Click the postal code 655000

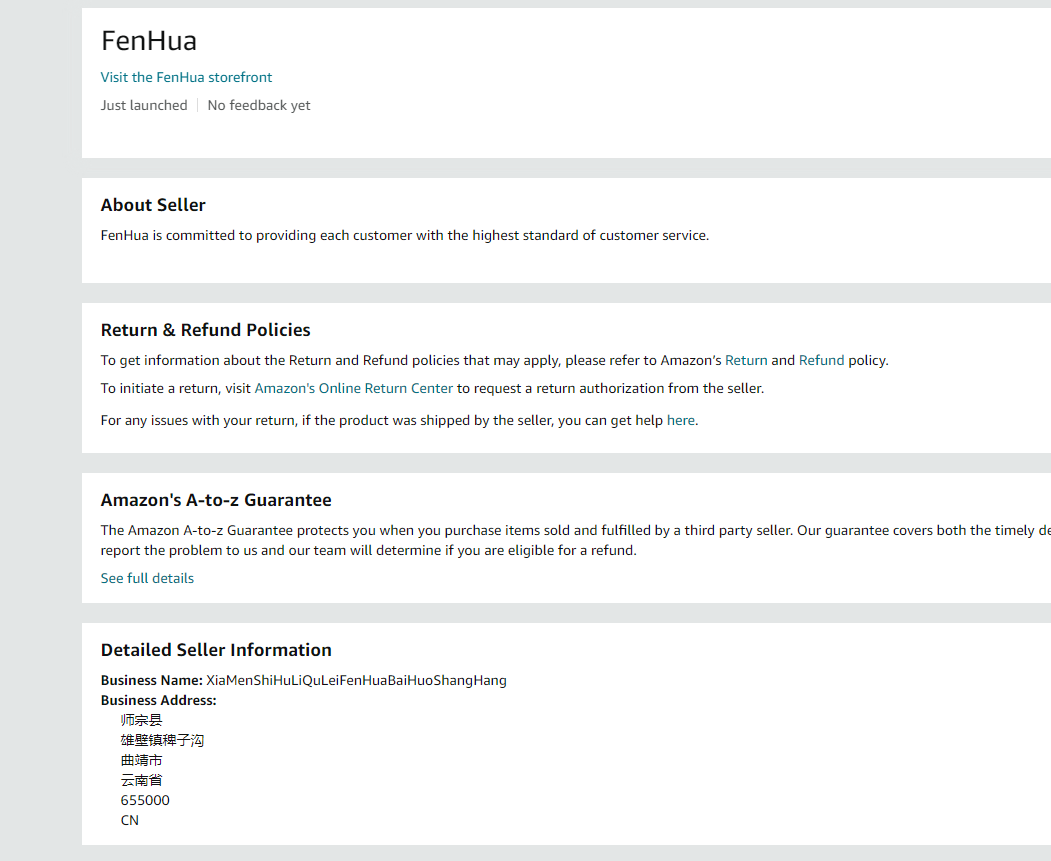coord(145,800)
